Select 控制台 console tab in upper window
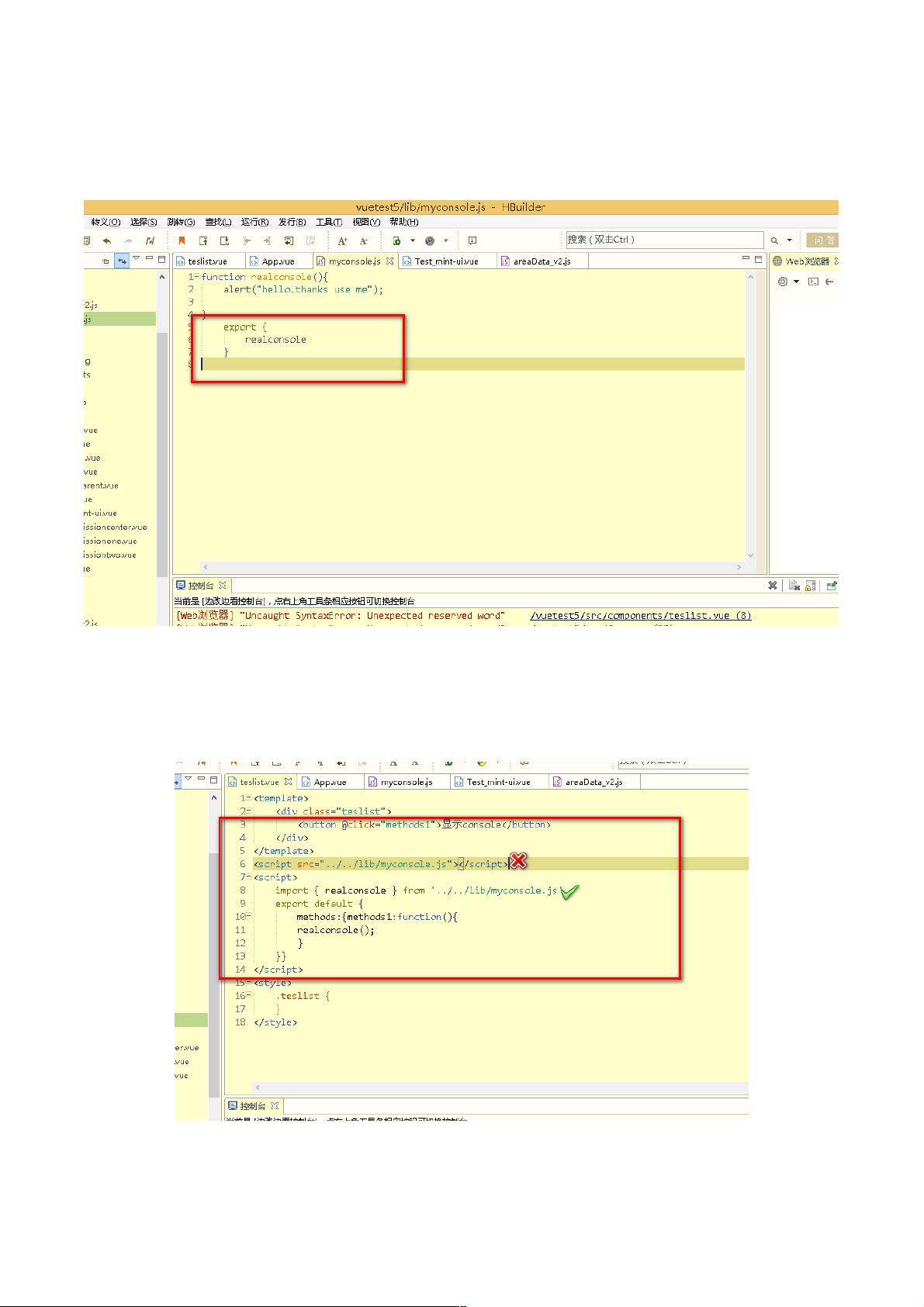 pyautogui.click(x=200, y=586)
